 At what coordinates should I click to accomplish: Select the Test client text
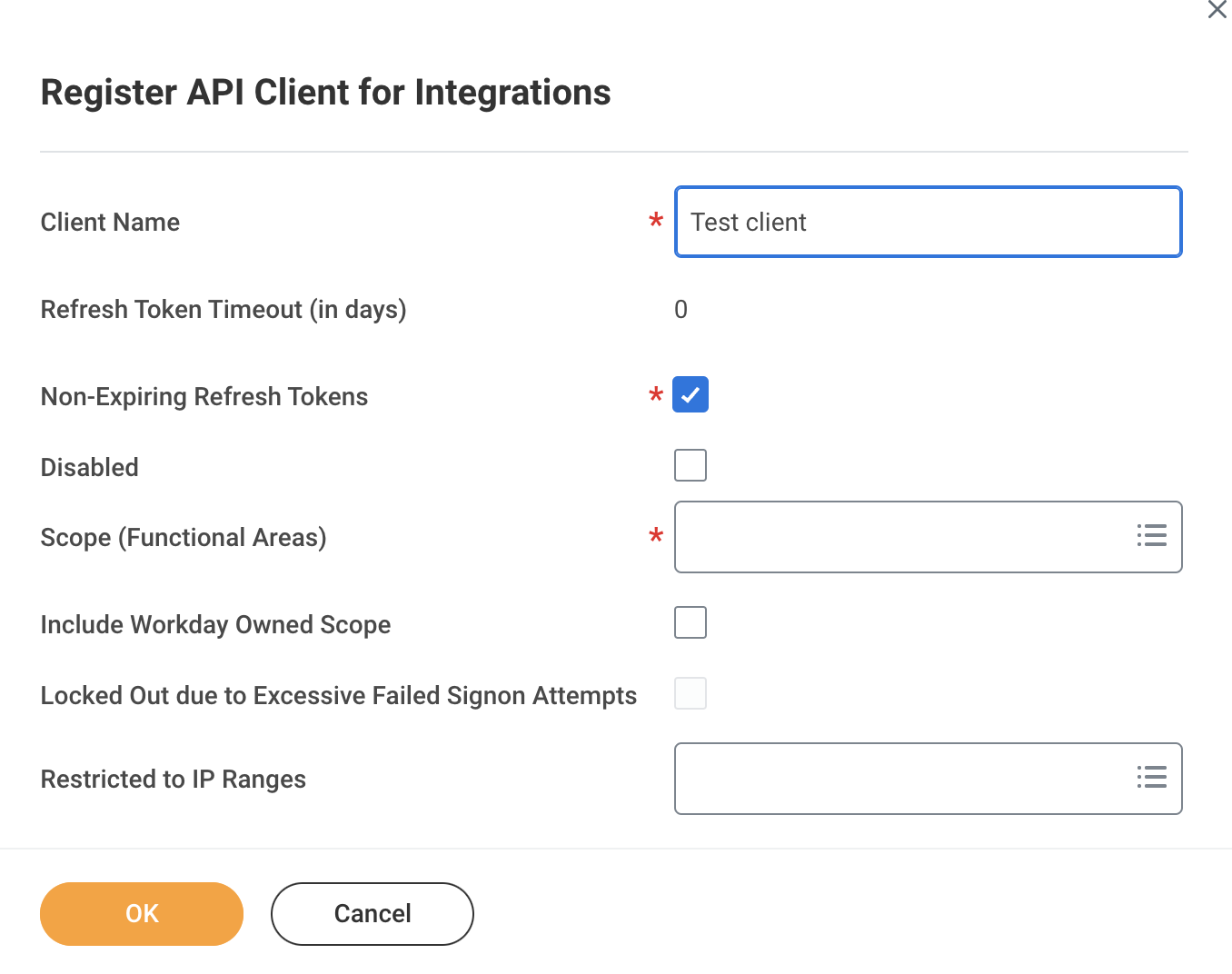(x=748, y=222)
